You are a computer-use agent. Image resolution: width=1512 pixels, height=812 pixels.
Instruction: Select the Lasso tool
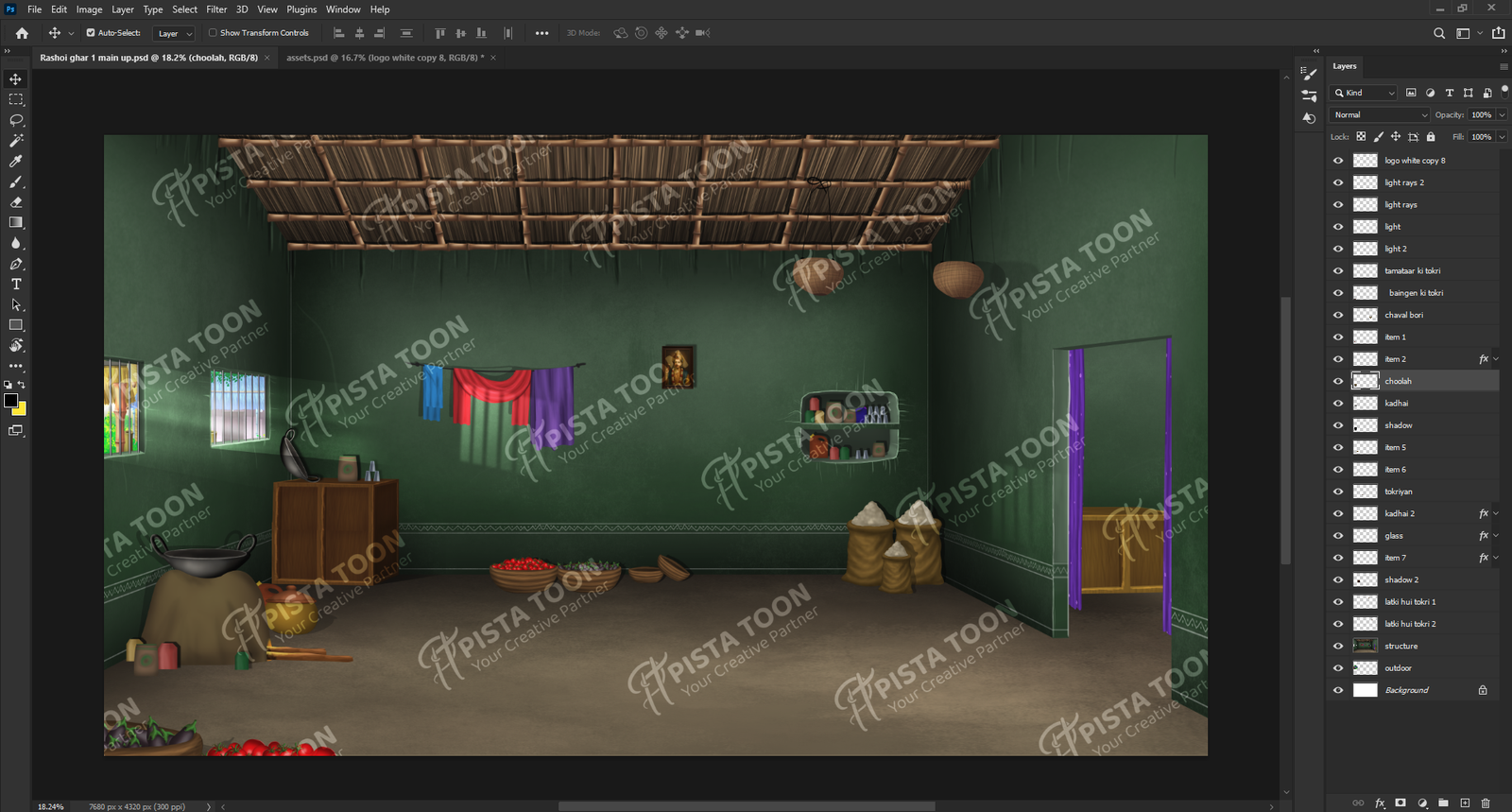[x=16, y=120]
